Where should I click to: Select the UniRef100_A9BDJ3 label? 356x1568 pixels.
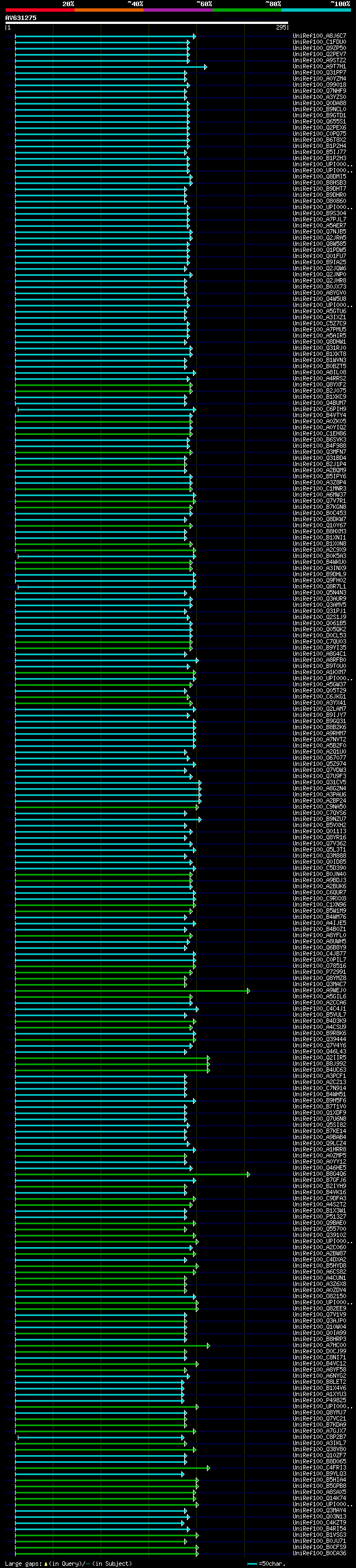[319, 881]
